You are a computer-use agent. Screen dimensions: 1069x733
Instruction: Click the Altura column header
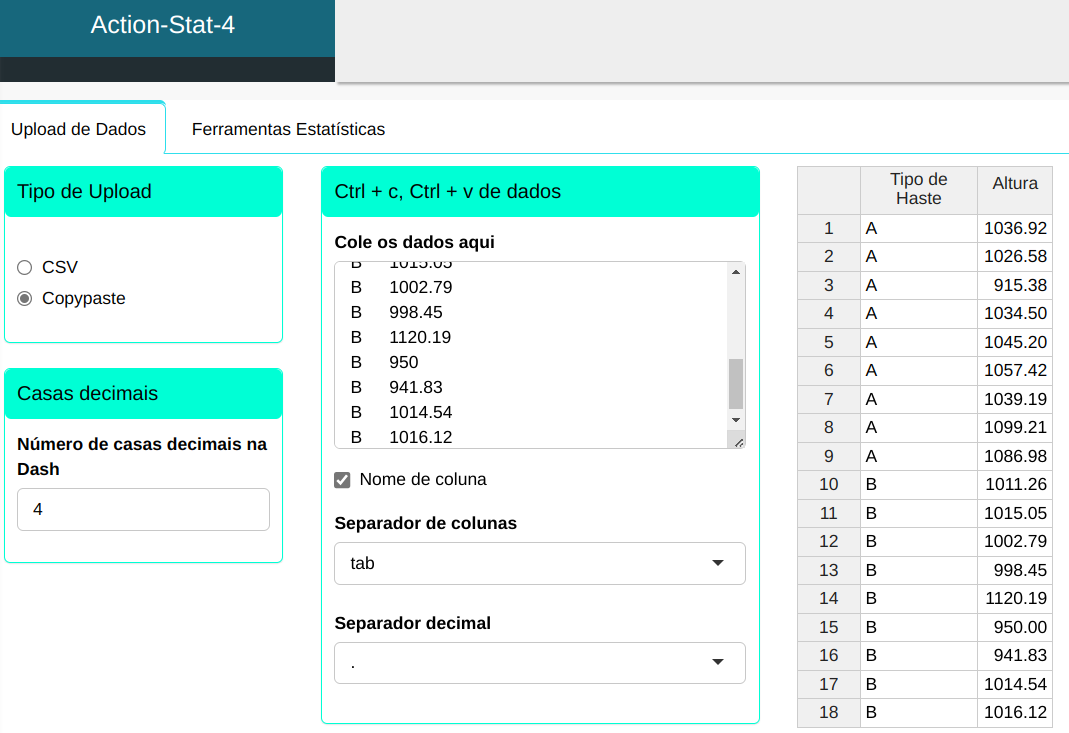[1014, 184]
